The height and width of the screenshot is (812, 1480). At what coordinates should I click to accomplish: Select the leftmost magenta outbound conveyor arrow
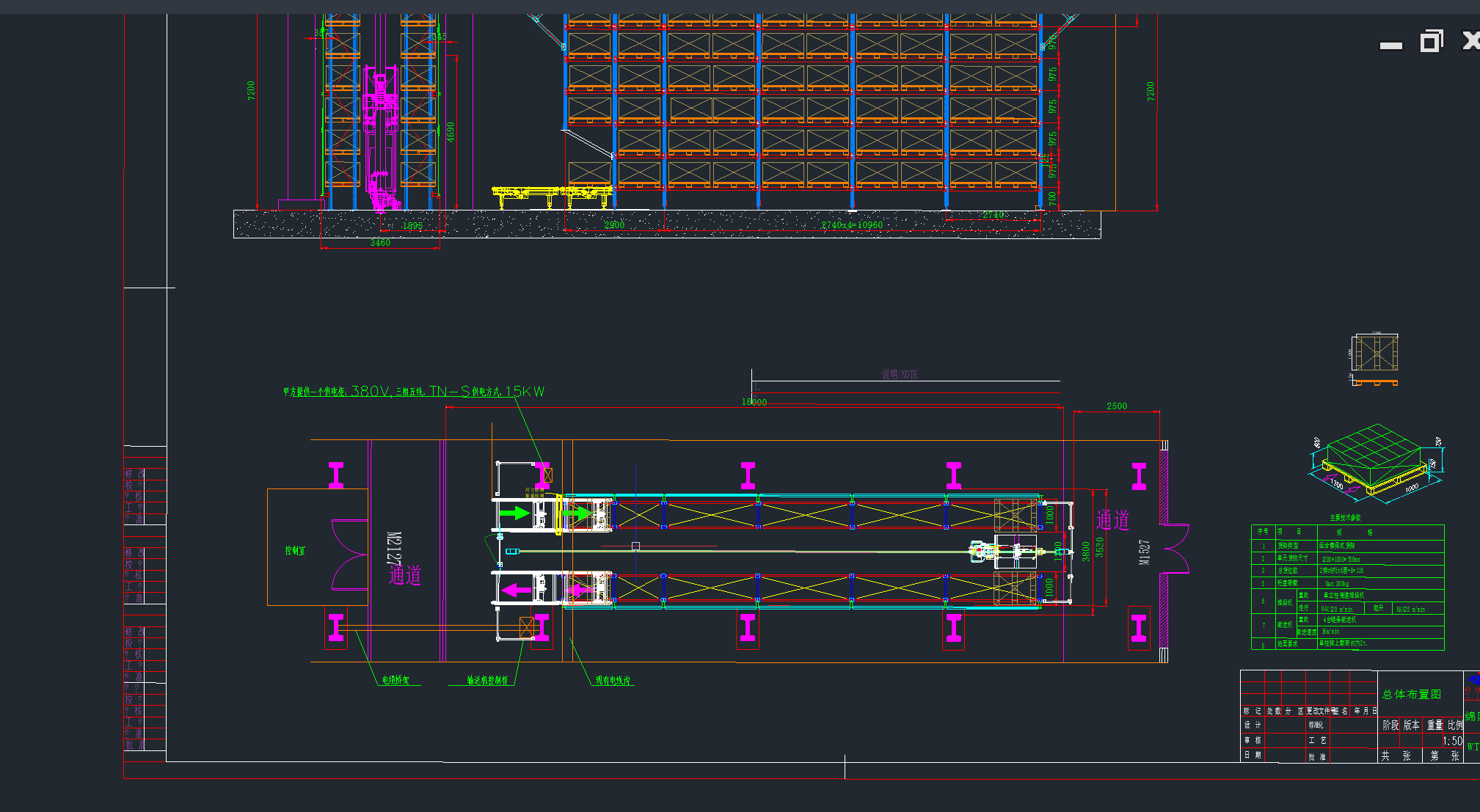pos(517,590)
